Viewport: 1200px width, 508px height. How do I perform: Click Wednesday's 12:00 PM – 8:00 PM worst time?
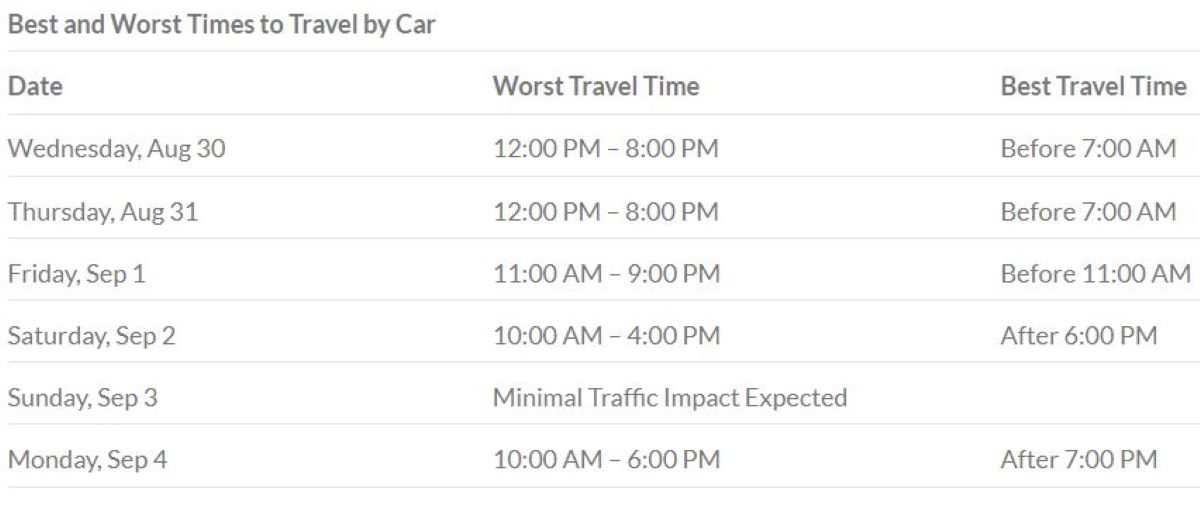606,149
